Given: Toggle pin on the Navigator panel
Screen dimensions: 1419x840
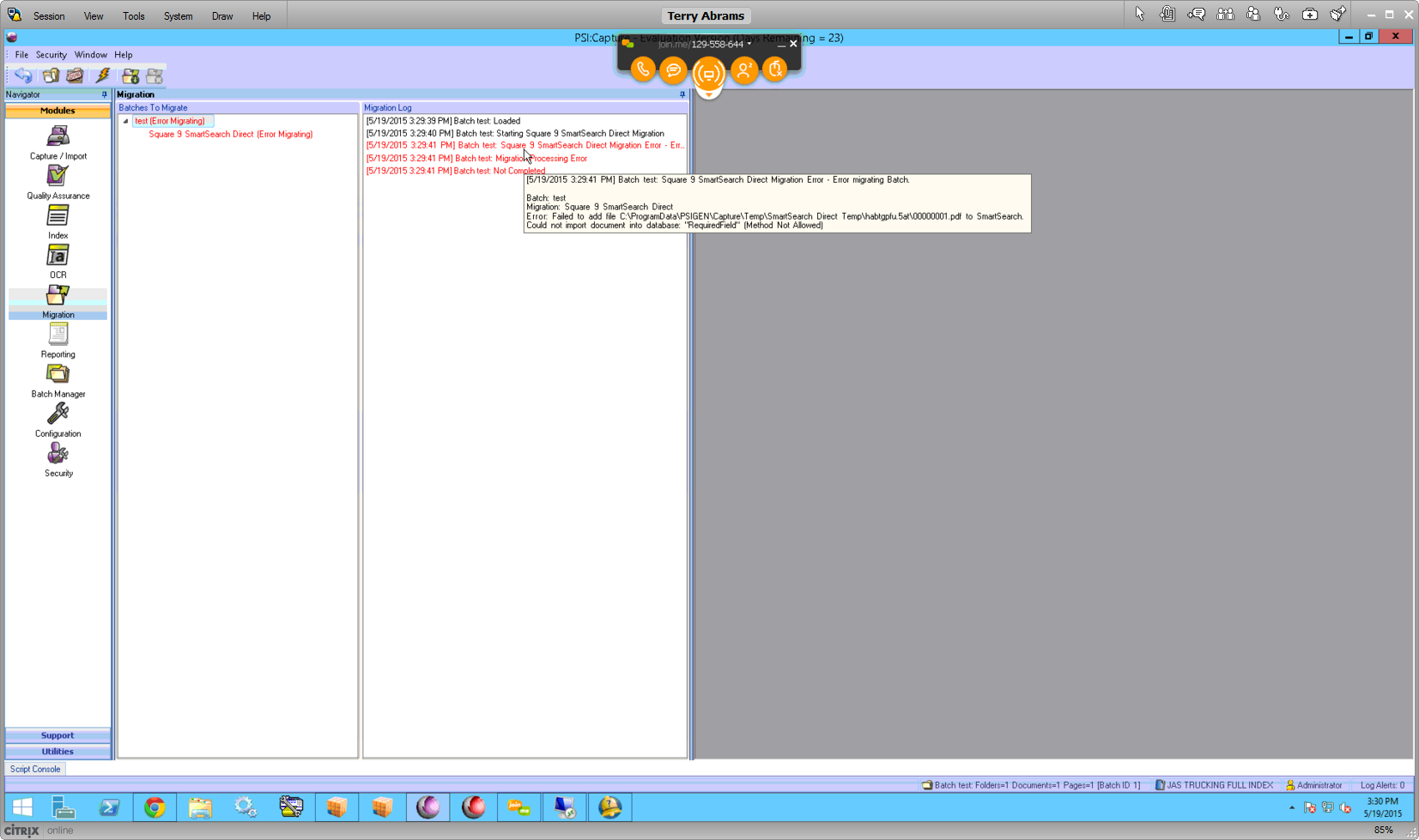Looking at the screenshot, I should click(105, 94).
